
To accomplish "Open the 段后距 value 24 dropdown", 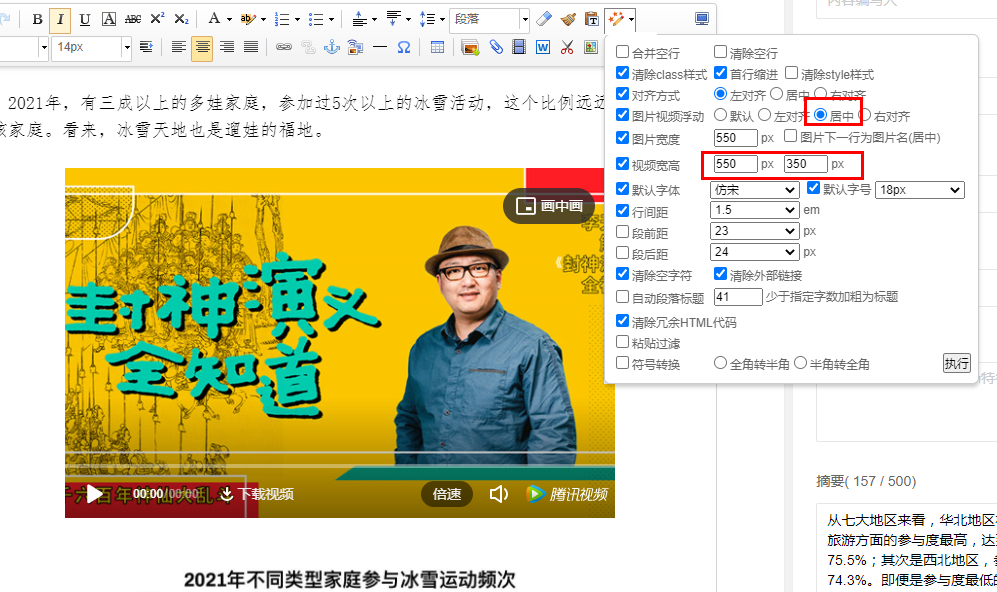I will coord(755,252).
